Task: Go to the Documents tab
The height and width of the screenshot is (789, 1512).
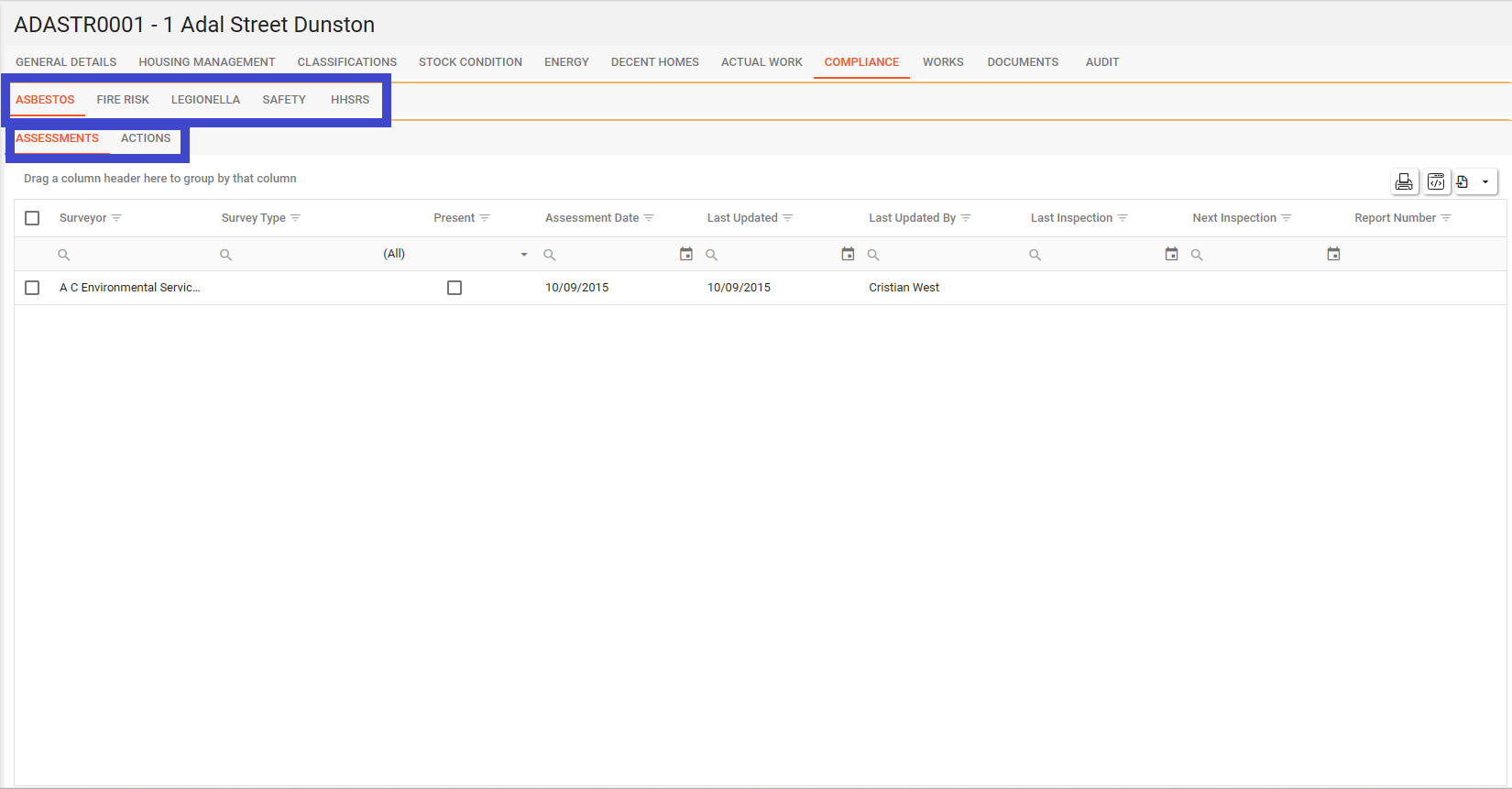Action: tap(1023, 62)
